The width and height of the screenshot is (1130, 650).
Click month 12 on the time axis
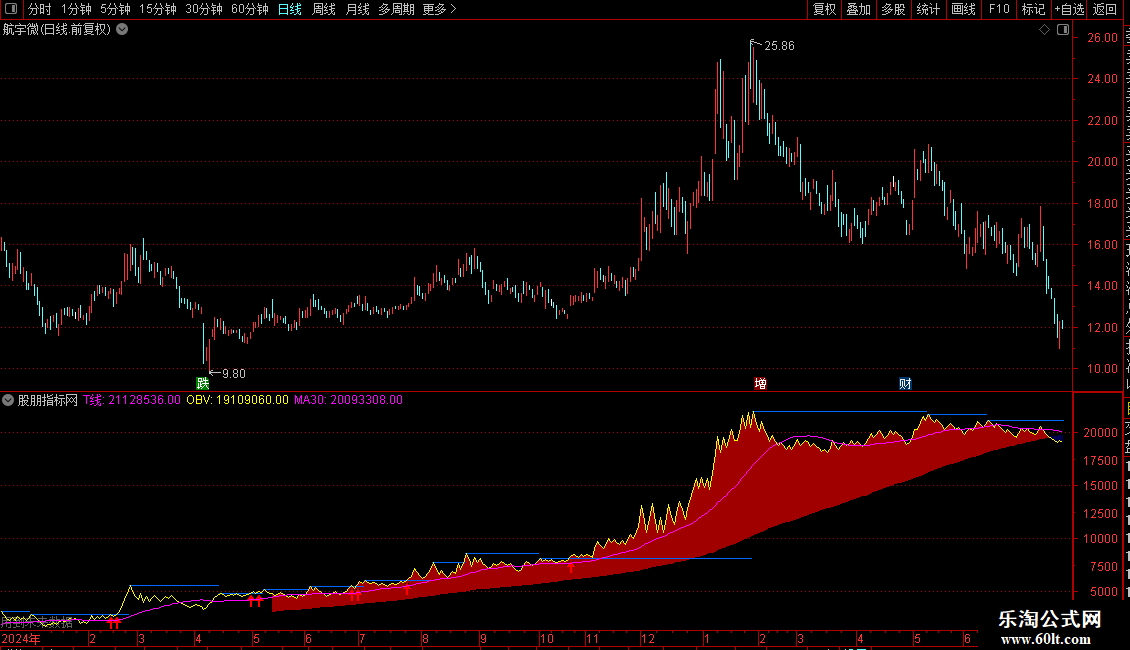point(648,638)
